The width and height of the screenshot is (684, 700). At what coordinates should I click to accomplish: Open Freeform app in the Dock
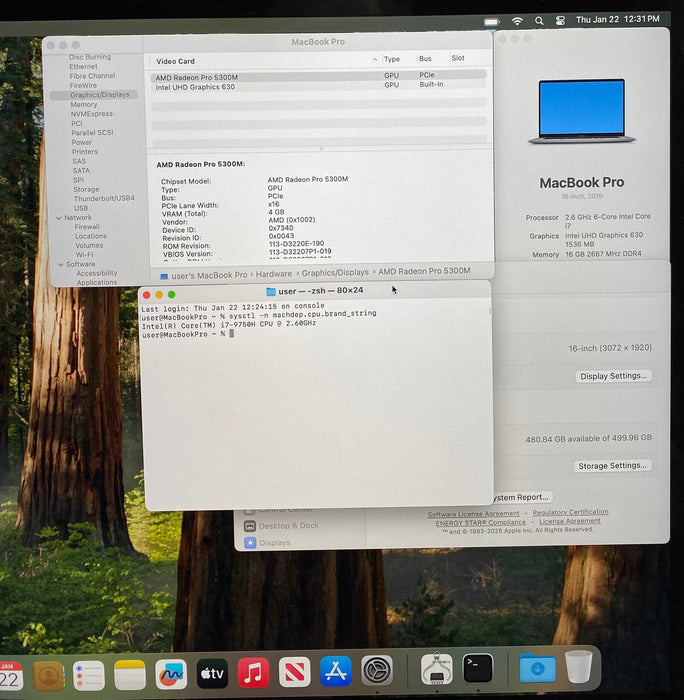171,674
